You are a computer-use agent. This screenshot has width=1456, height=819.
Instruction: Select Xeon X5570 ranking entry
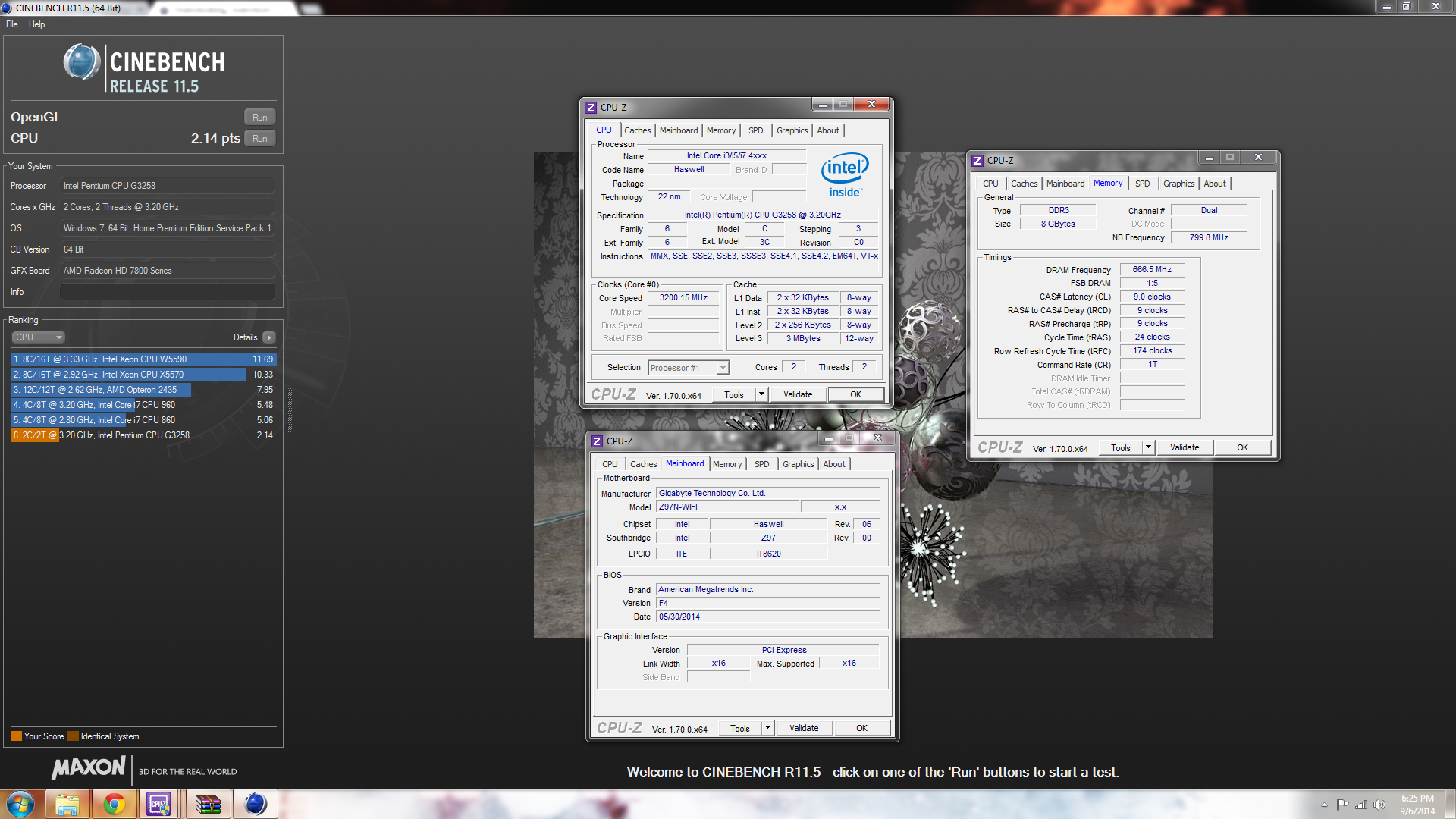(x=143, y=375)
